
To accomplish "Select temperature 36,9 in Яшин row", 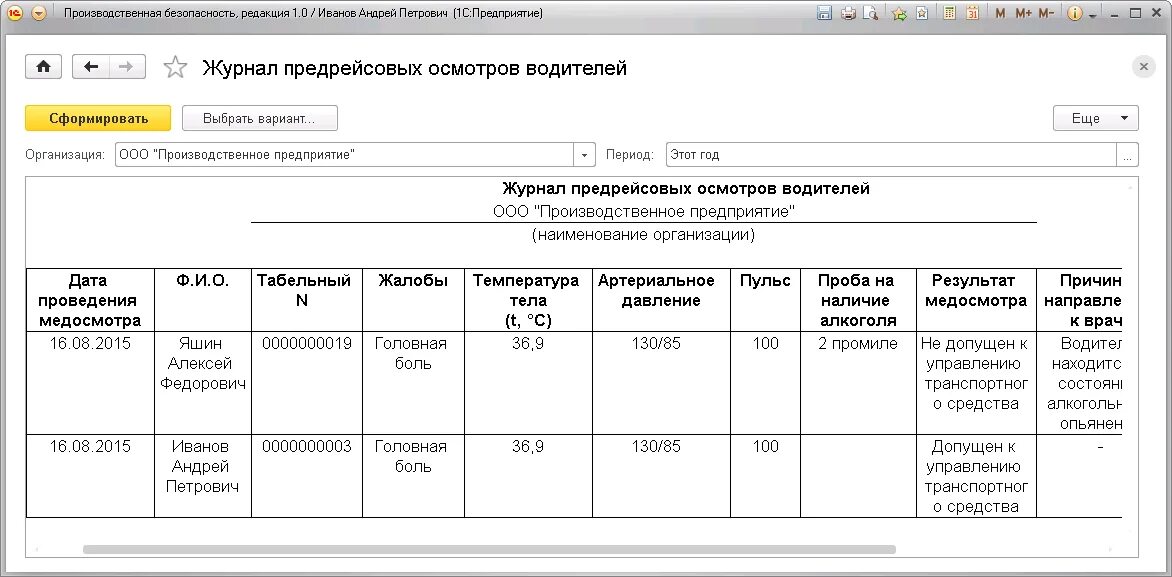I will click(528, 383).
